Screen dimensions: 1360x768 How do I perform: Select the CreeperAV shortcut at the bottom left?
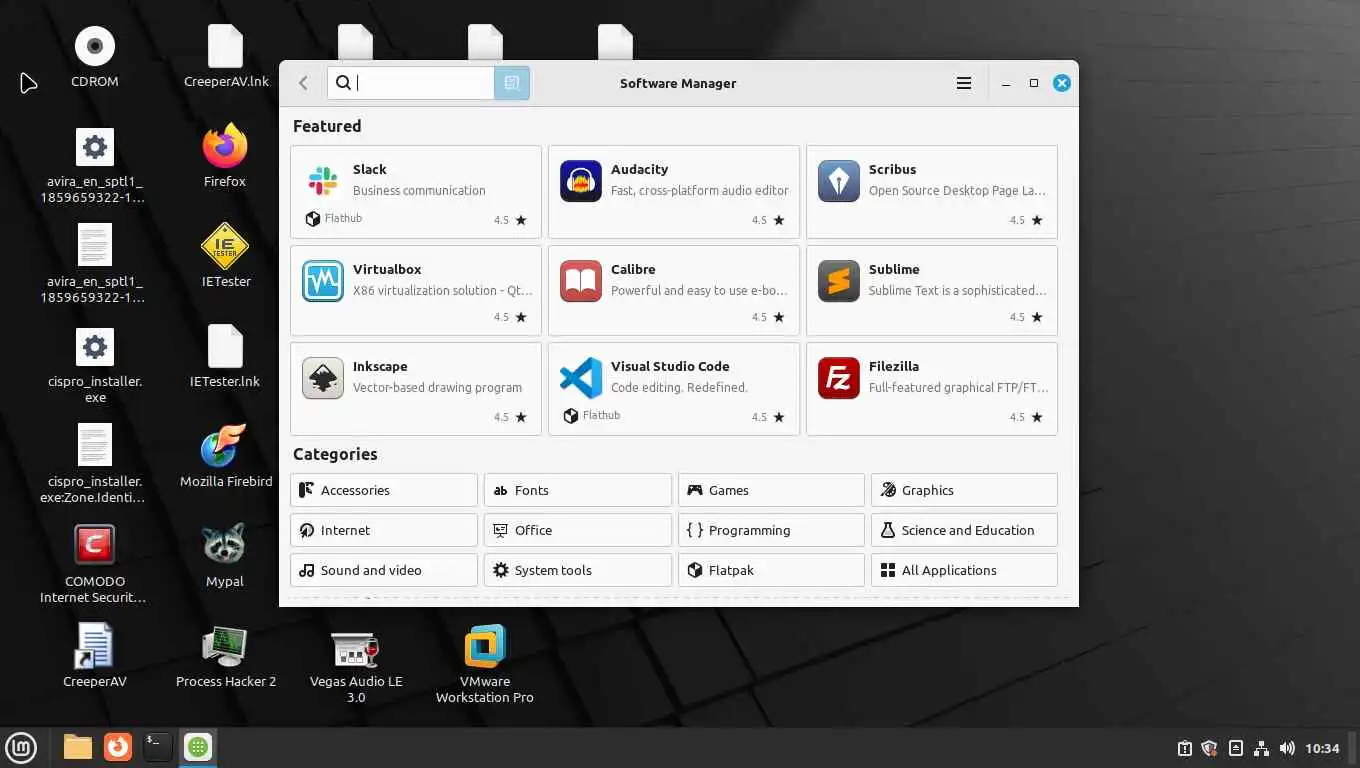tap(94, 647)
